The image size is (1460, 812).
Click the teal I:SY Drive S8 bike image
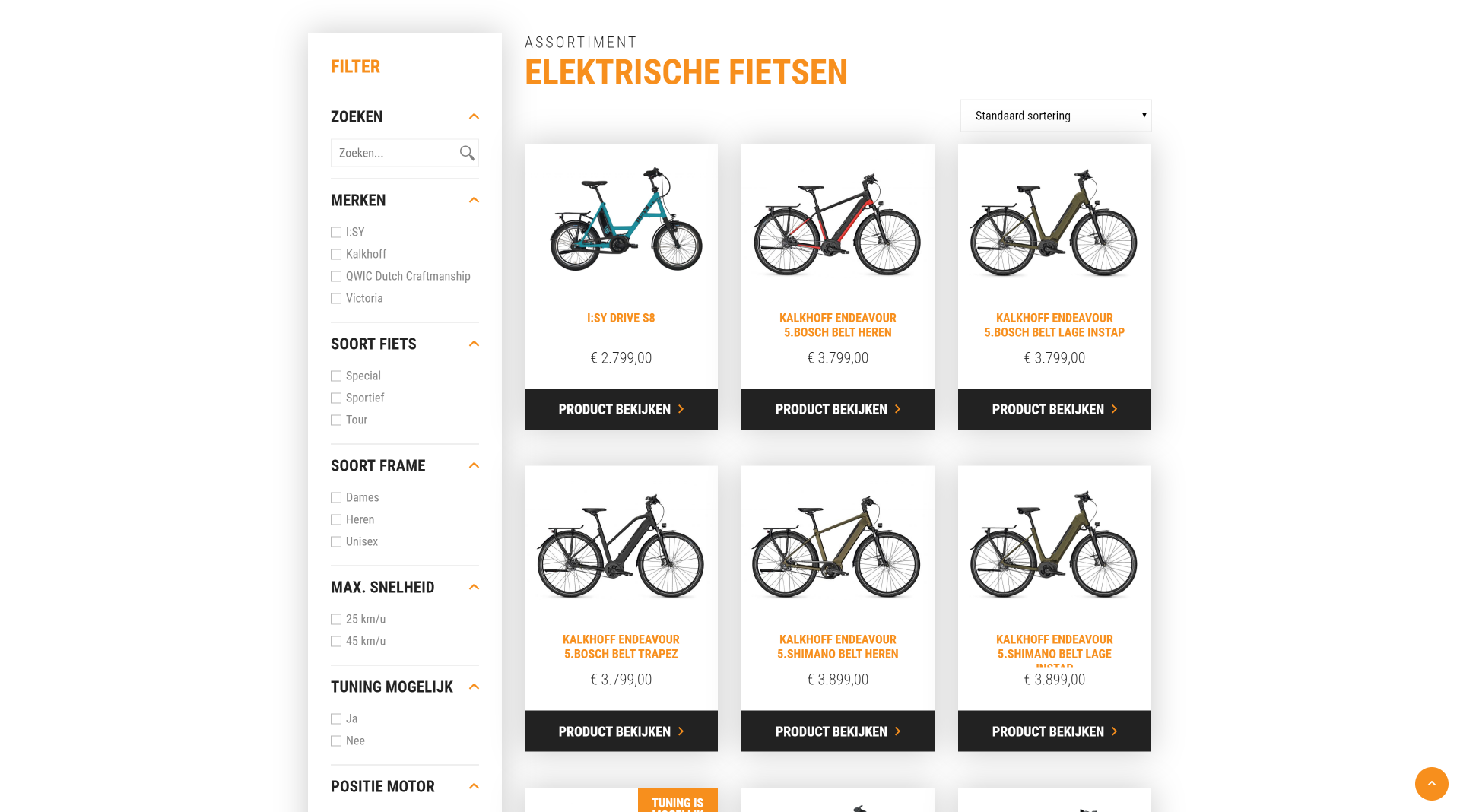point(625,220)
